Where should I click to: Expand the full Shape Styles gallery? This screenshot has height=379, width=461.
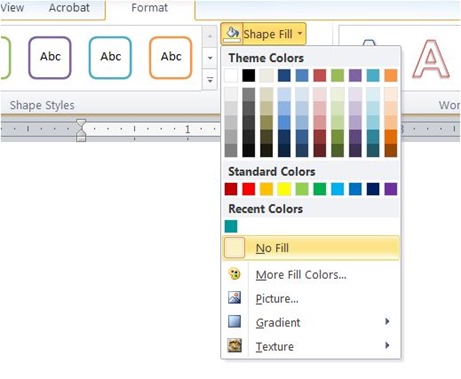click(x=210, y=80)
